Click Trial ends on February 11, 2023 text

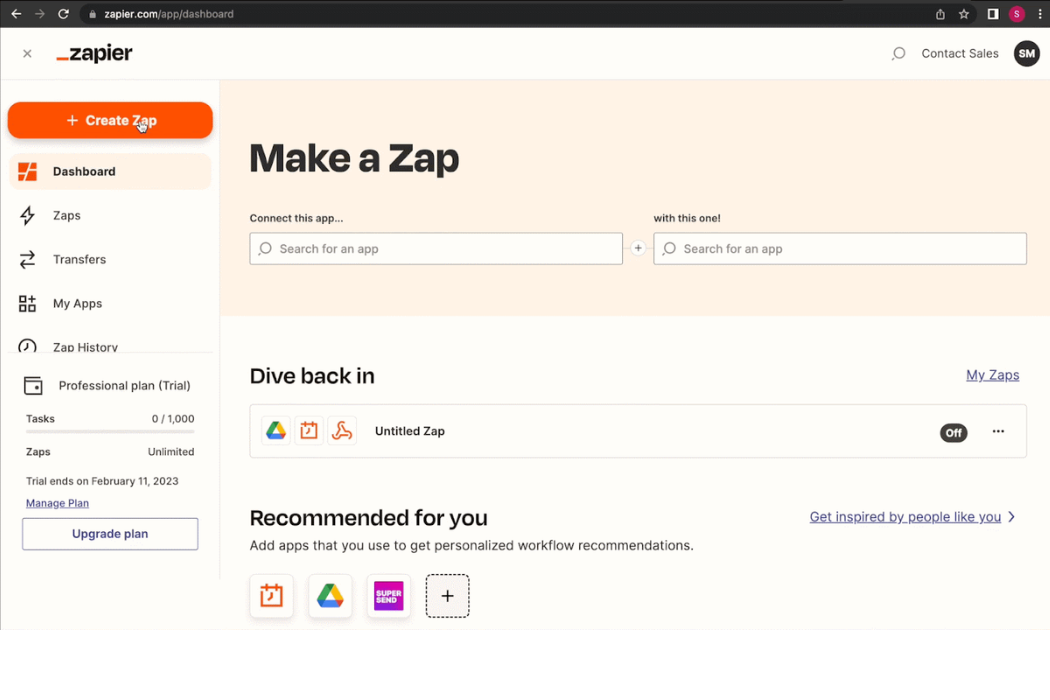[102, 481]
